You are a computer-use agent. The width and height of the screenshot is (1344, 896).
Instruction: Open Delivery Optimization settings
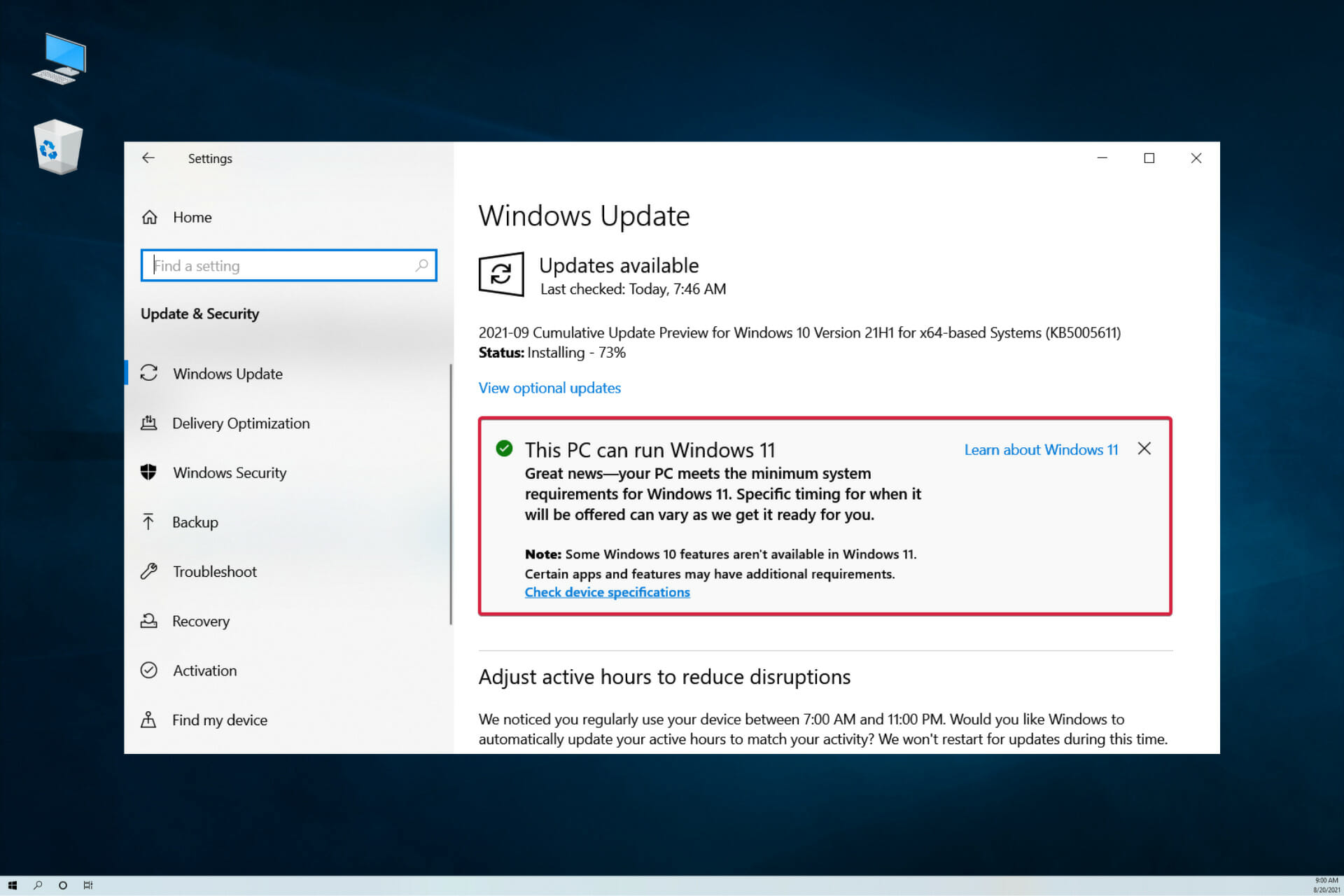(241, 423)
